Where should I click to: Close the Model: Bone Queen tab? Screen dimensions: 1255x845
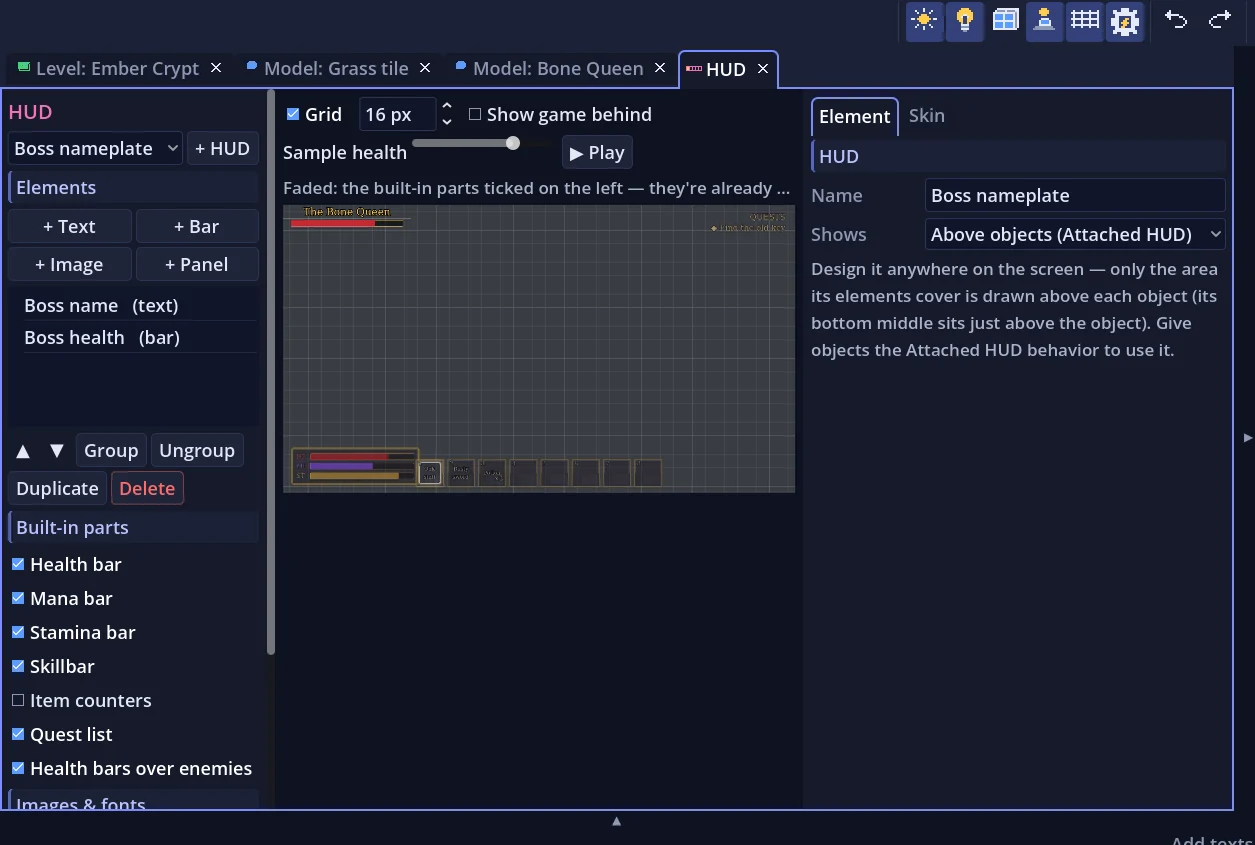pos(660,68)
